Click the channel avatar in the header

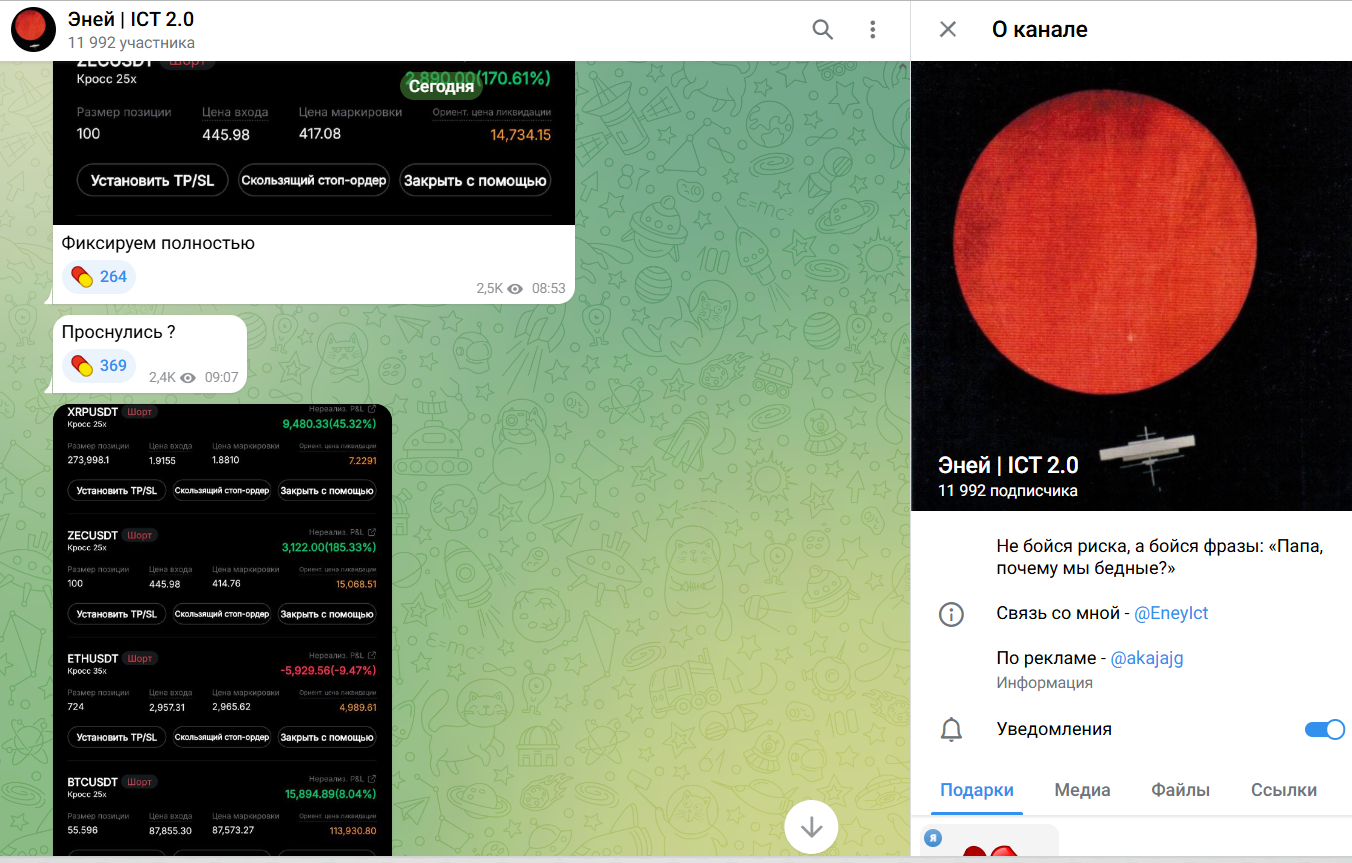33,30
